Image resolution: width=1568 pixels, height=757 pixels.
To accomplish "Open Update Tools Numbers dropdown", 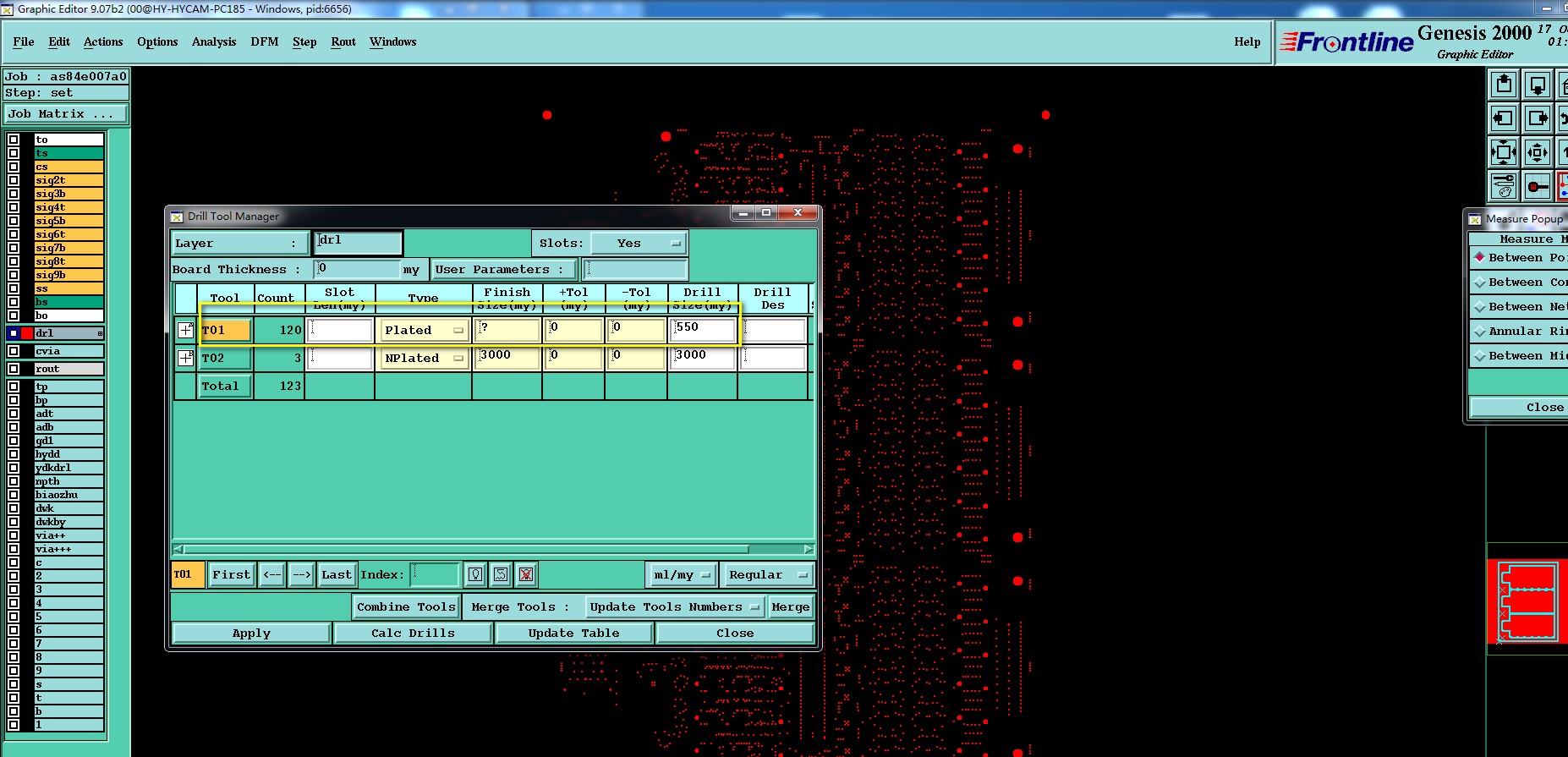I will [675, 607].
